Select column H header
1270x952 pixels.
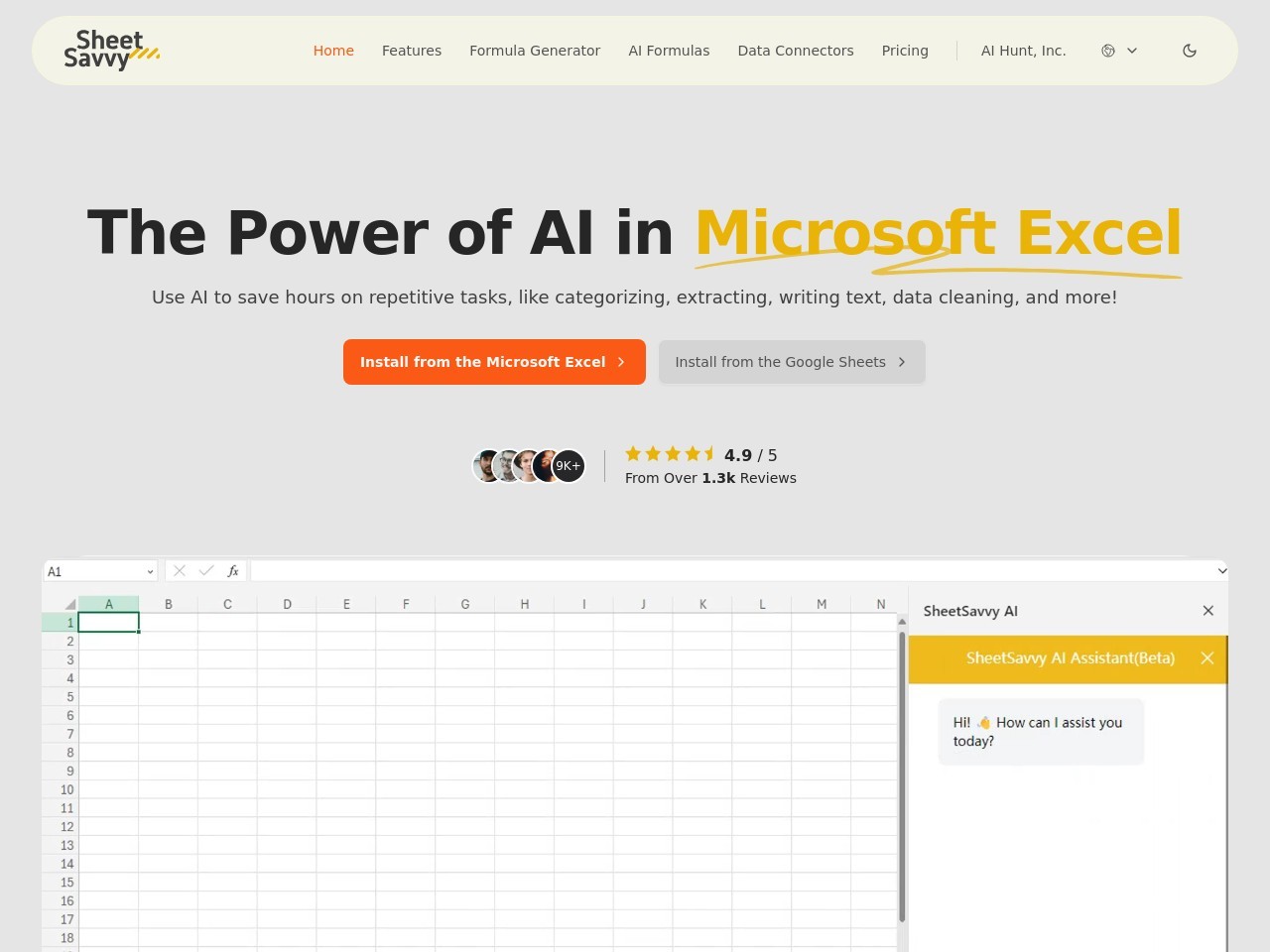(x=525, y=604)
